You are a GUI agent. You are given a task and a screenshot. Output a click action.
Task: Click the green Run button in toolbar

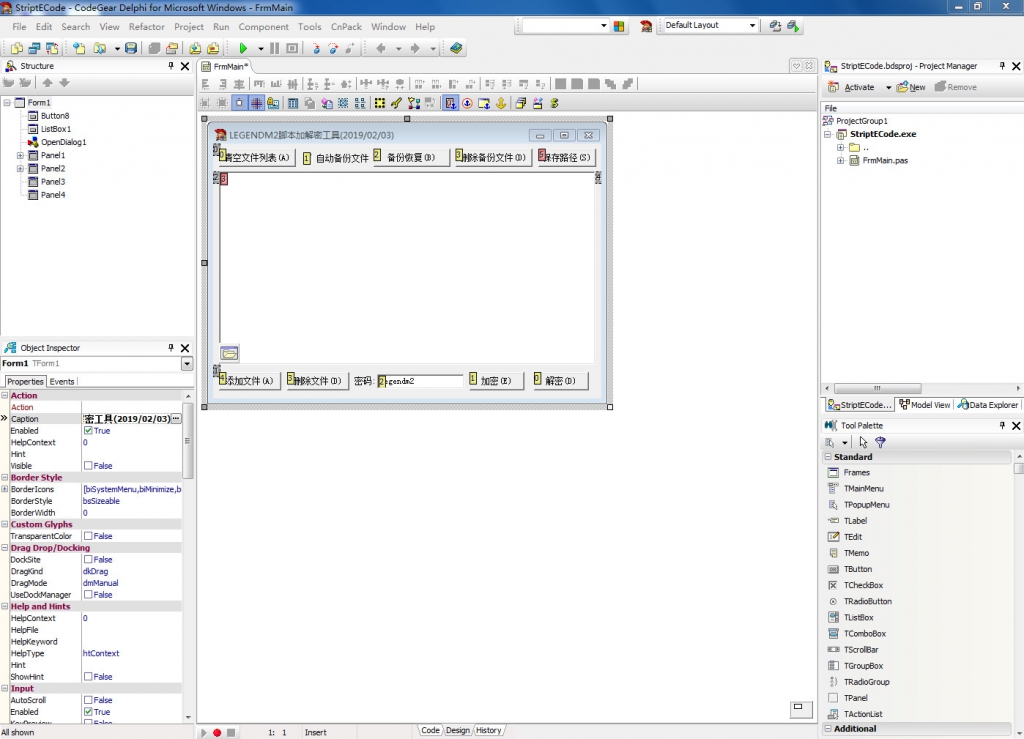[x=243, y=48]
